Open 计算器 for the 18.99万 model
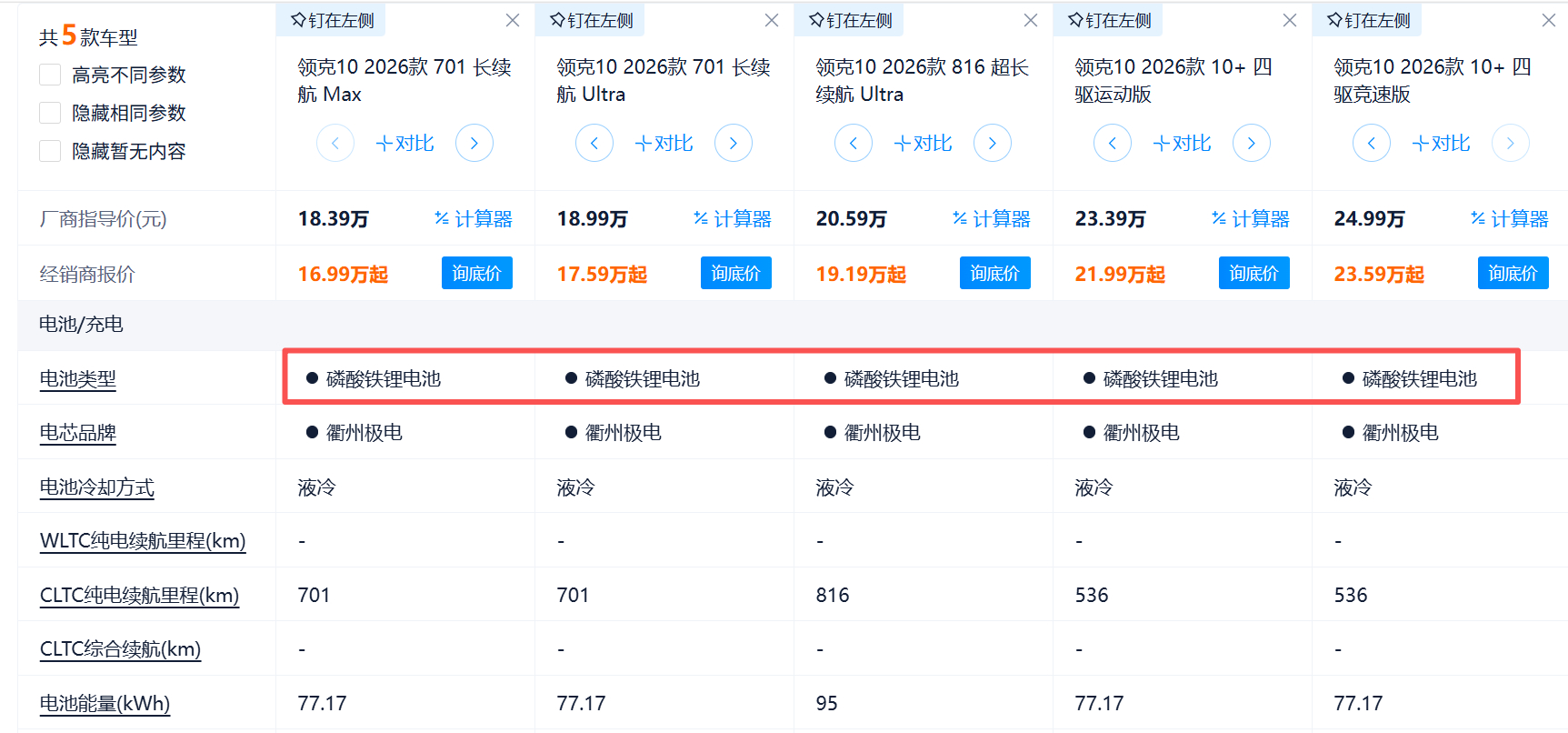This screenshot has height=733, width=1568. tap(733, 219)
